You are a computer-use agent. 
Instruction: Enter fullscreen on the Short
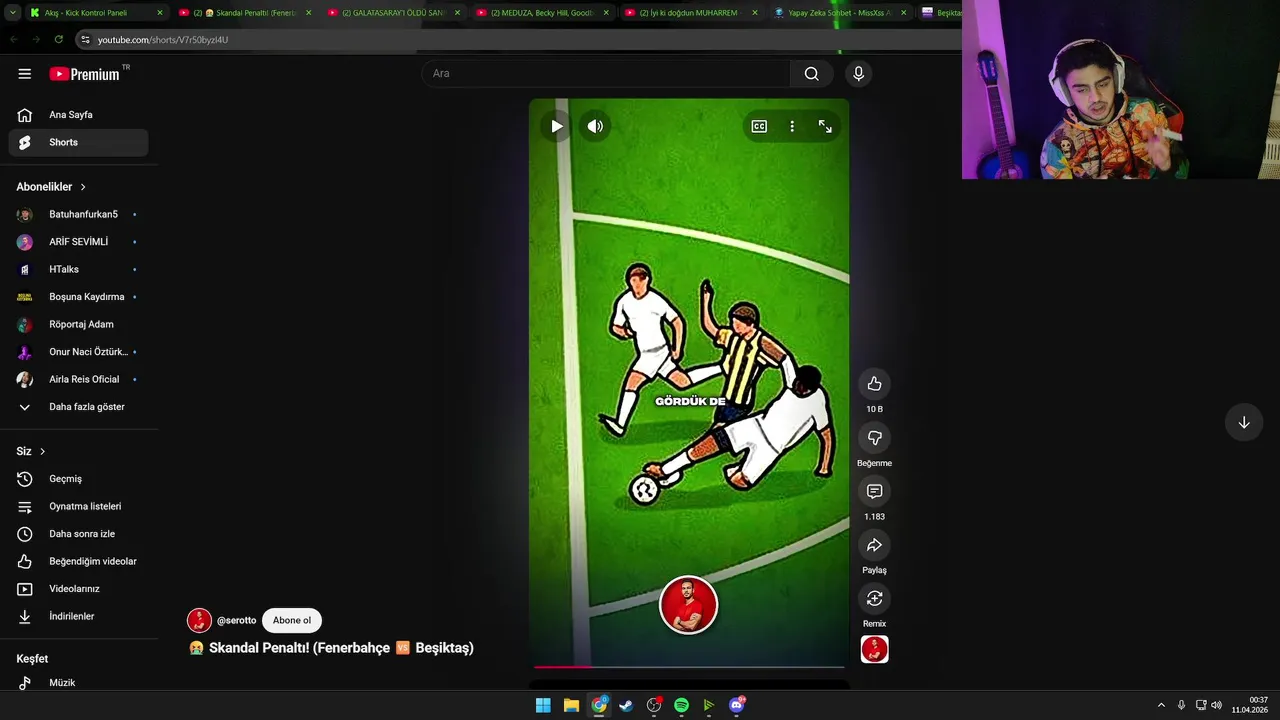coord(825,126)
